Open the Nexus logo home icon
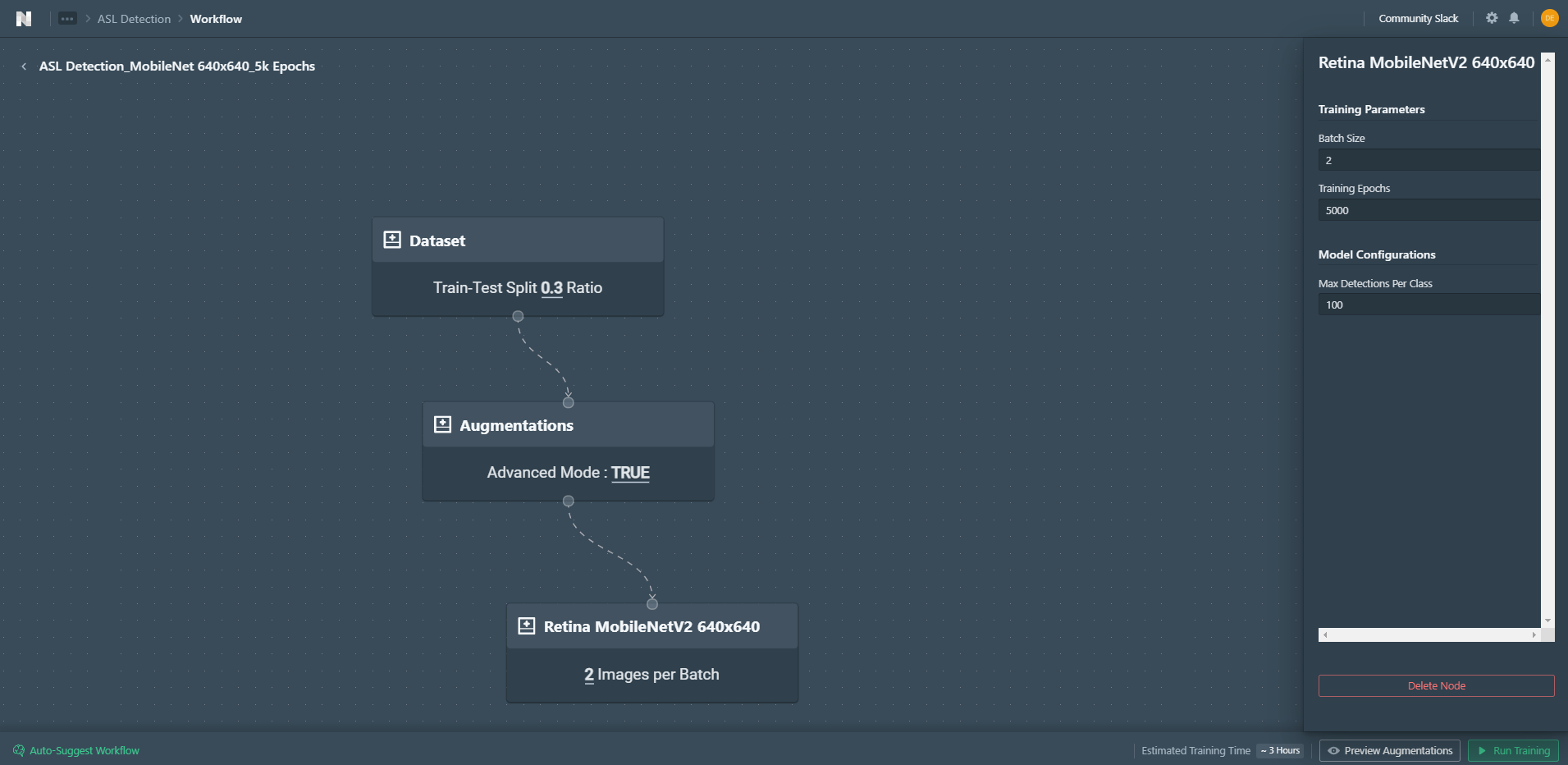This screenshot has width=1568, height=765. [24, 18]
